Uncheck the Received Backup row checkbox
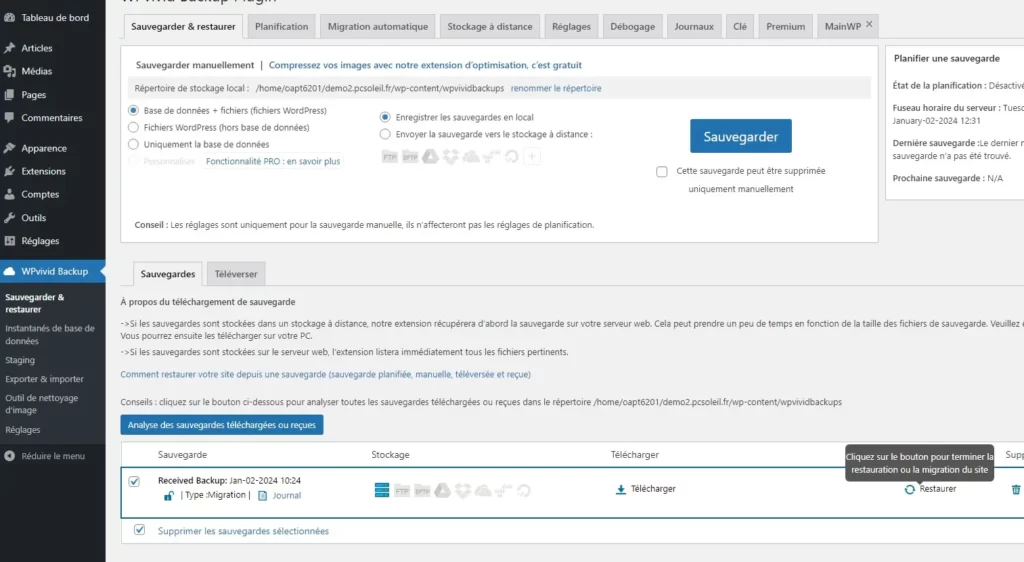The width and height of the screenshot is (1024, 562). click(134, 482)
